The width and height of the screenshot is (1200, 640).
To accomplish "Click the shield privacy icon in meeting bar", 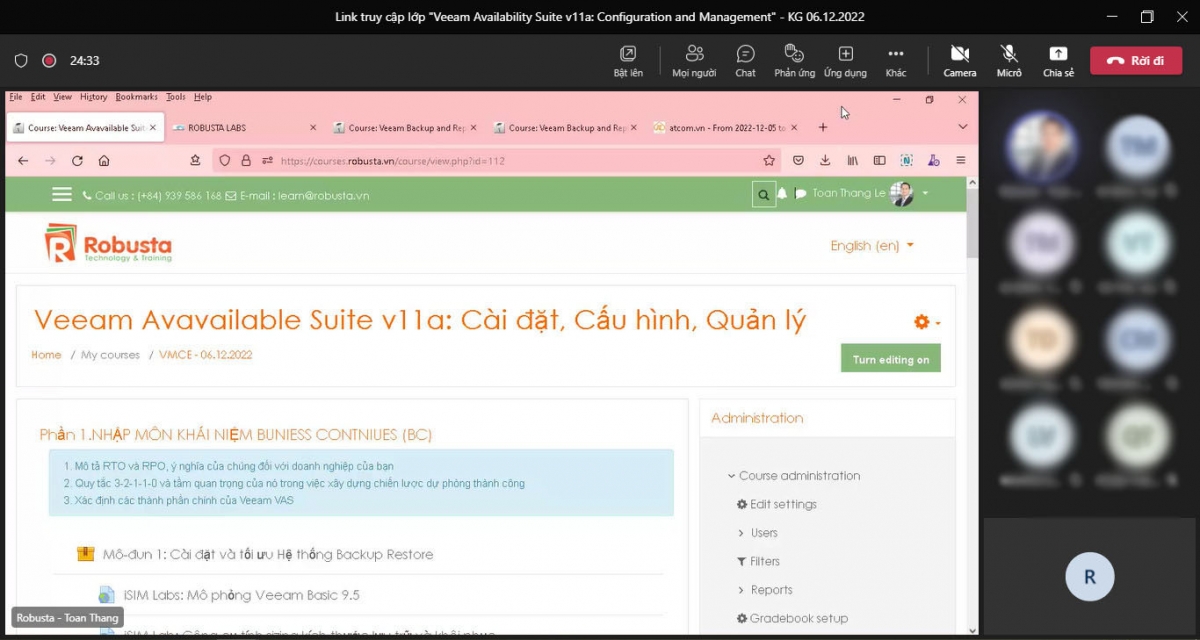I will click(x=21, y=61).
